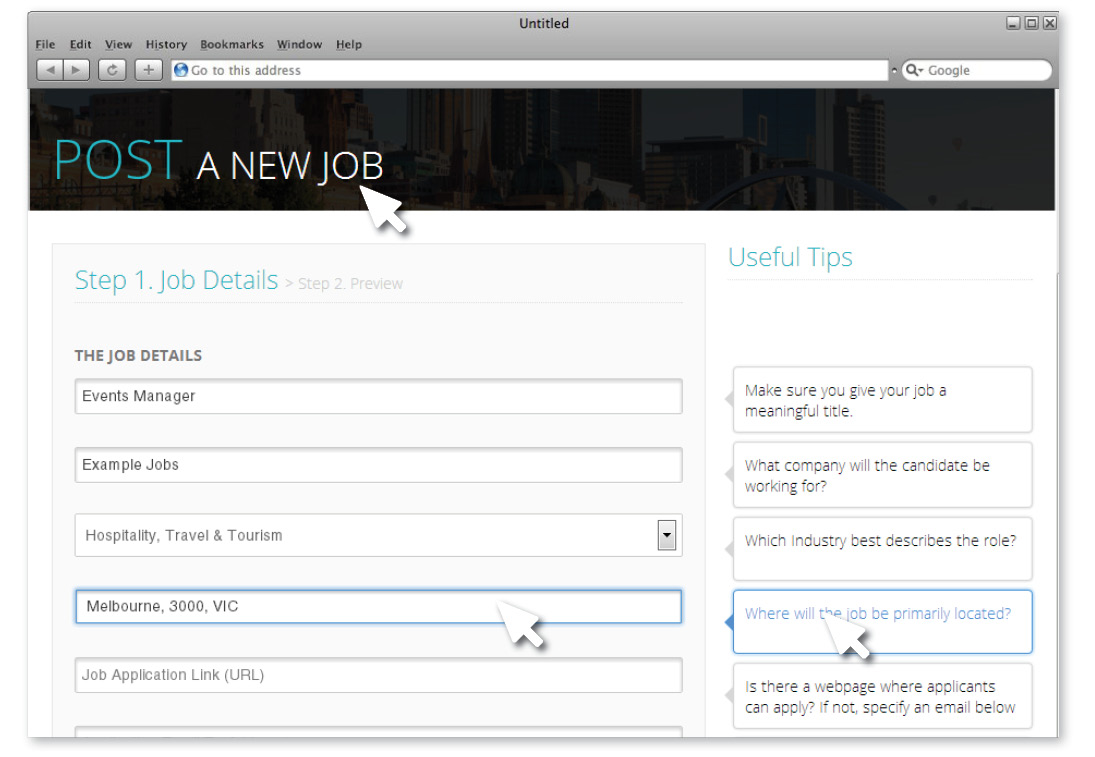Open the Help menu
The height and width of the screenshot is (757, 1095).
(x=349, y=44)
